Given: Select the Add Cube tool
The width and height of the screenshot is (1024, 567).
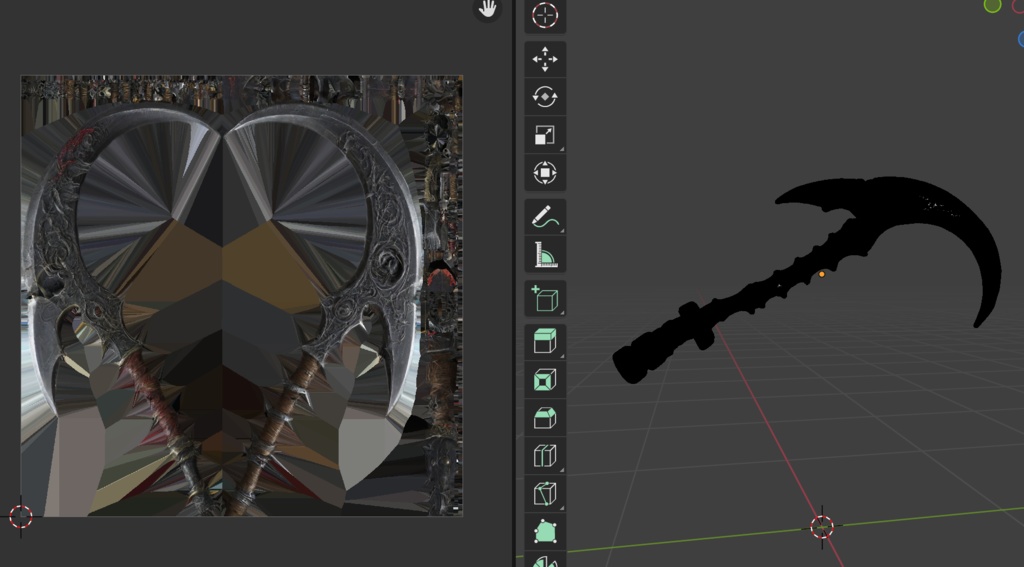Looking at the screenshot, I should (x=545, y=299).
